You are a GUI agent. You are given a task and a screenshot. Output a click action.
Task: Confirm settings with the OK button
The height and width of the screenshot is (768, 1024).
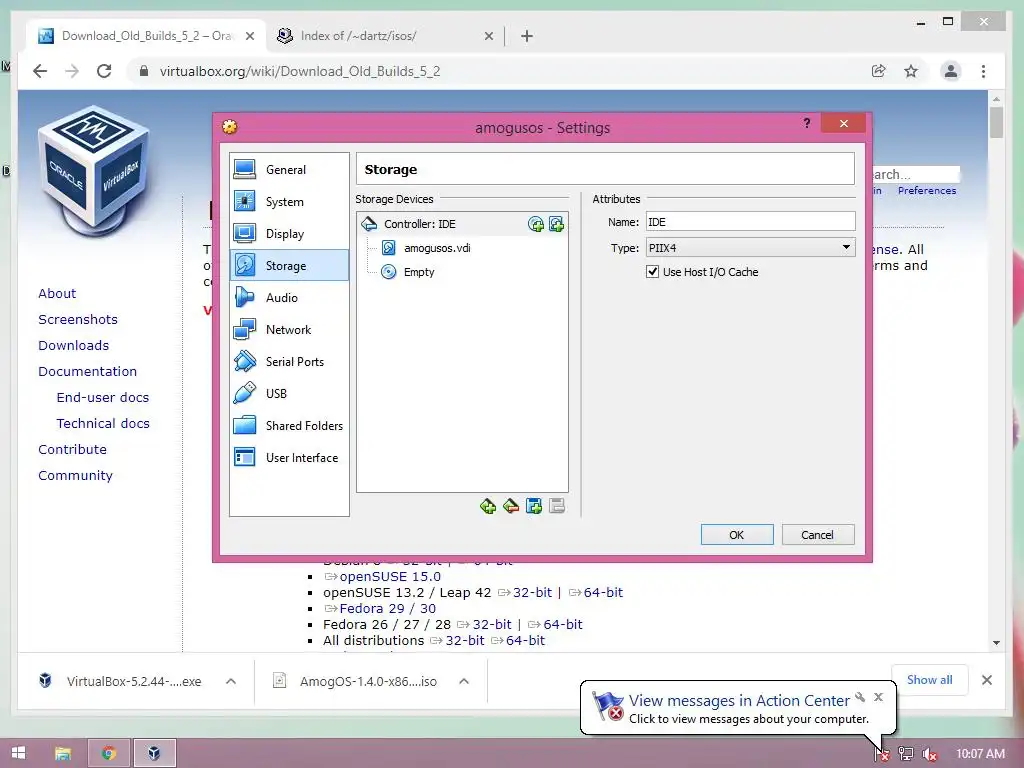pos(737,535)
